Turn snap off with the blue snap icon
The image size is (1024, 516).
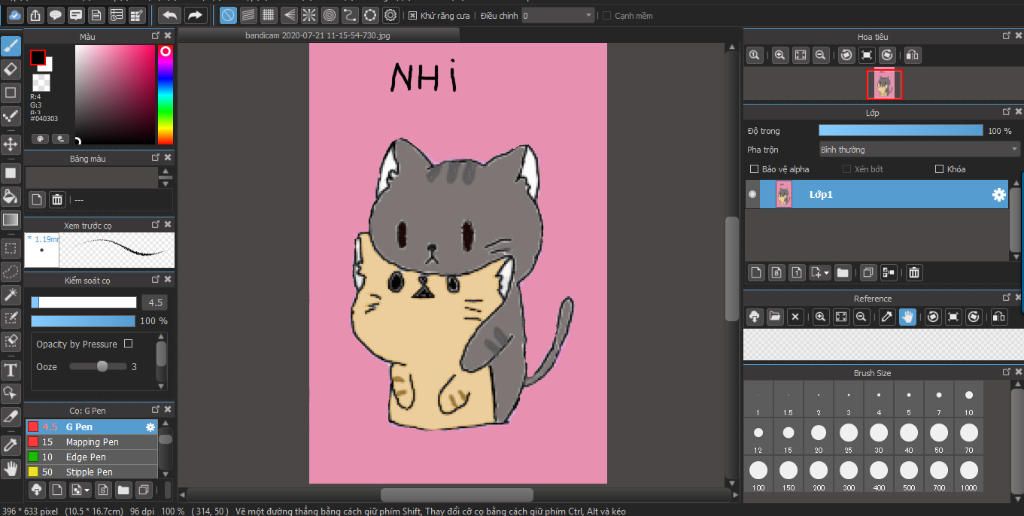coord(228,14)
